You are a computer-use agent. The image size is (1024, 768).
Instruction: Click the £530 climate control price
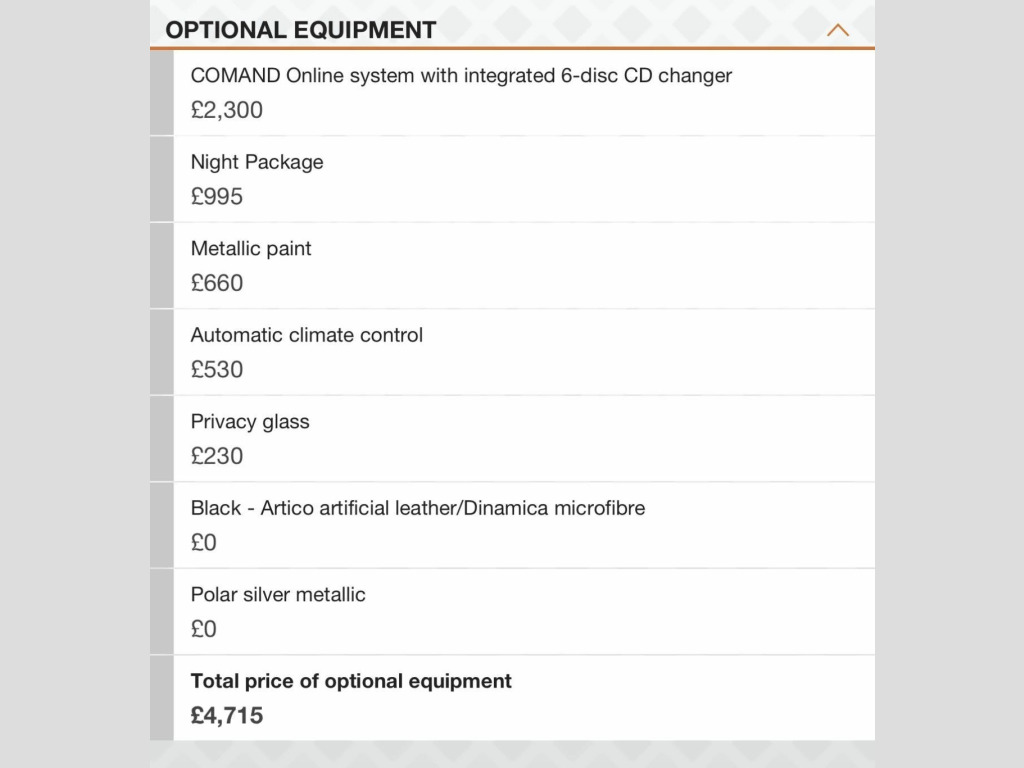coord(217,369)
